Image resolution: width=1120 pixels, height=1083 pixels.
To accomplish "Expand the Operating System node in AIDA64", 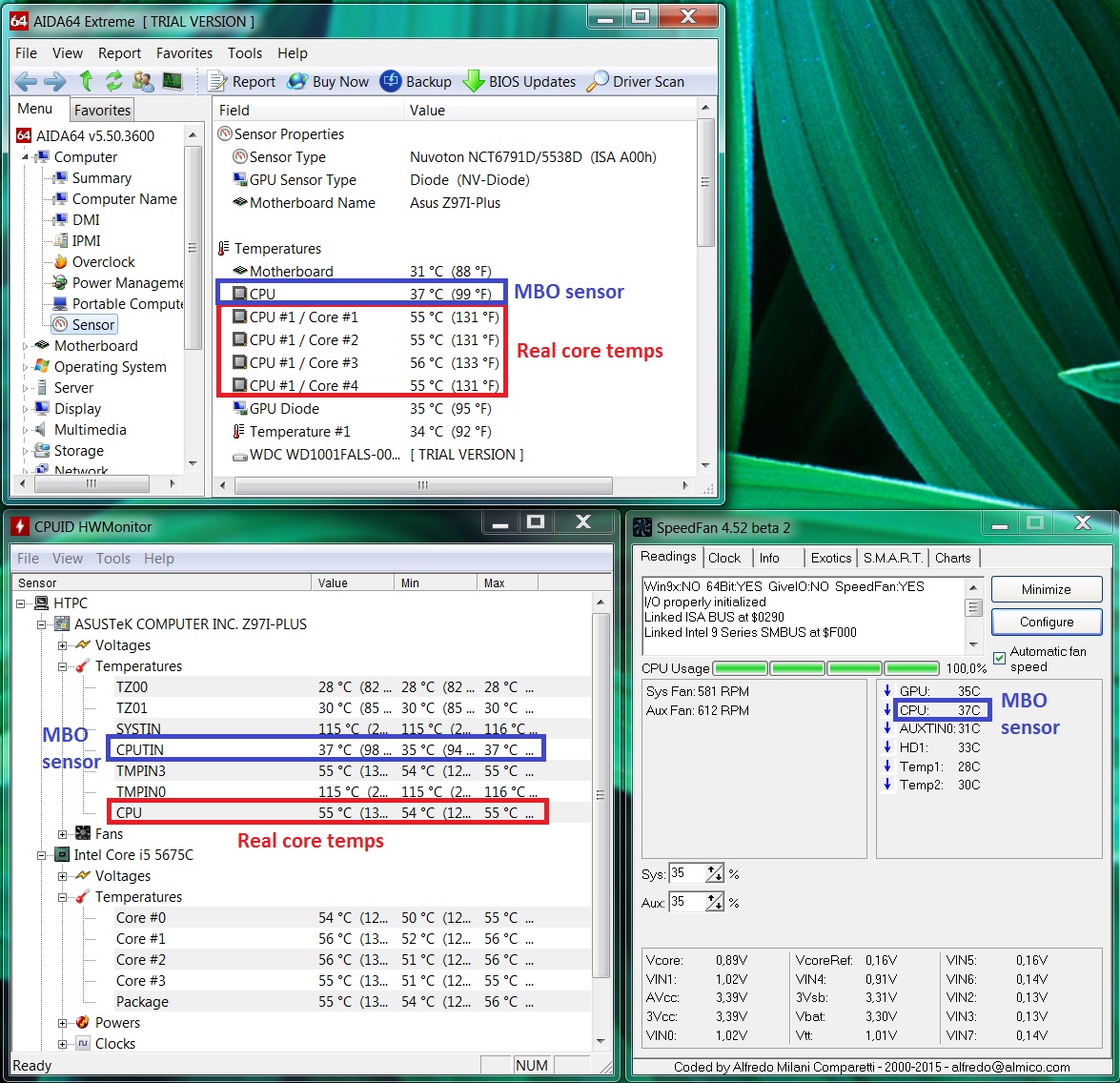I will coord(25,367).
